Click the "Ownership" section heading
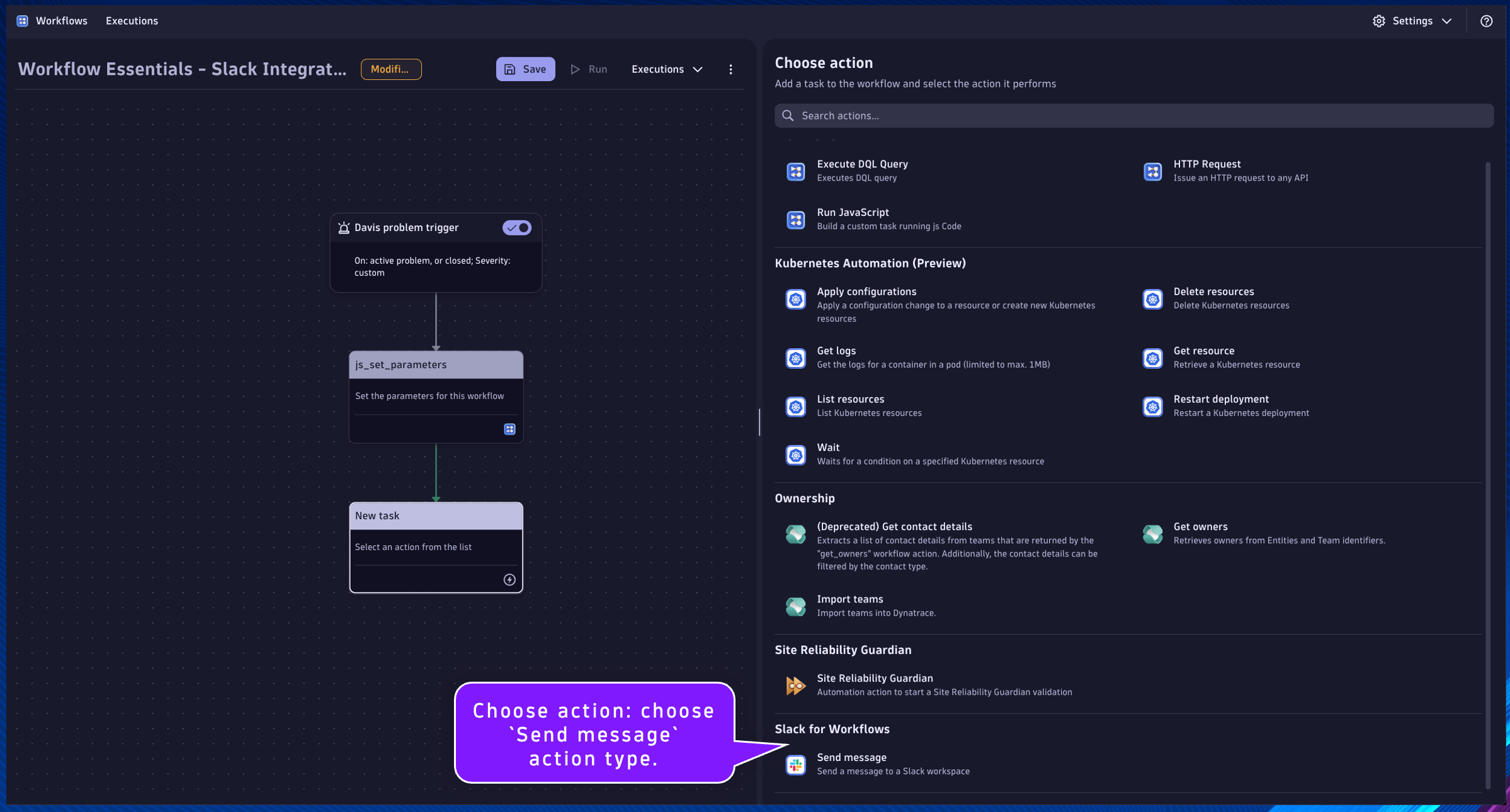Image resolution: width=1510 pixels, height=812 pixels. pyautogui.click(x=804, y=499)
